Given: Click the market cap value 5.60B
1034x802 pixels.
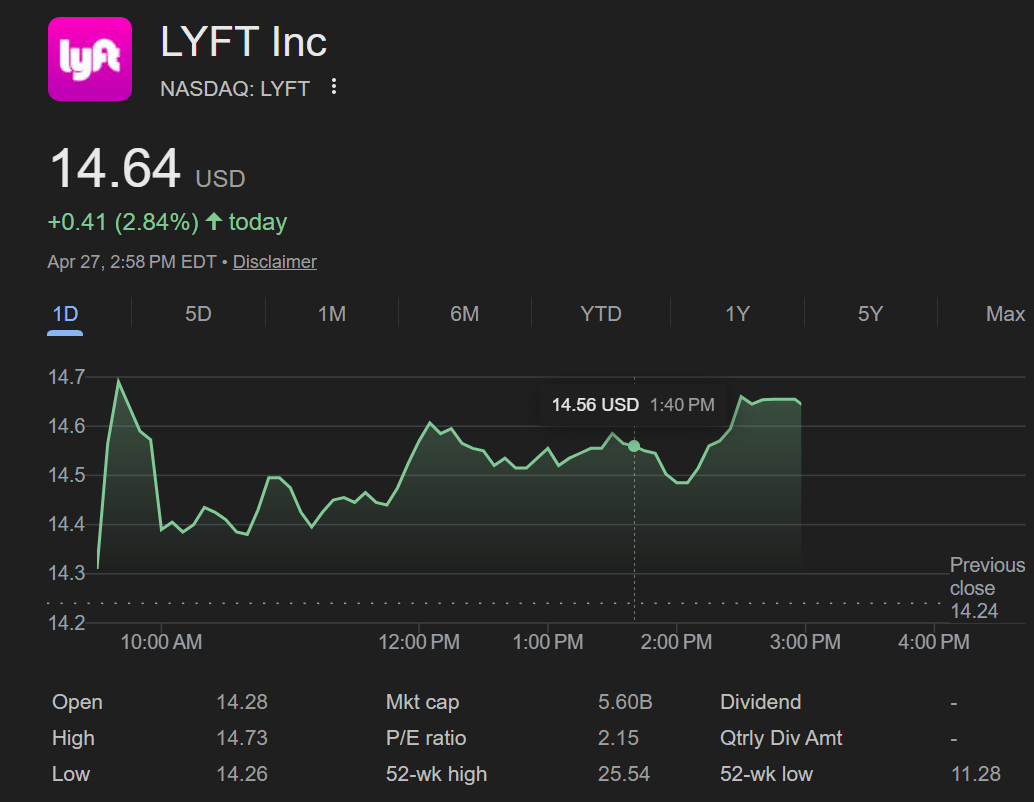Looking at the screenshot, I should click(625, 702).
